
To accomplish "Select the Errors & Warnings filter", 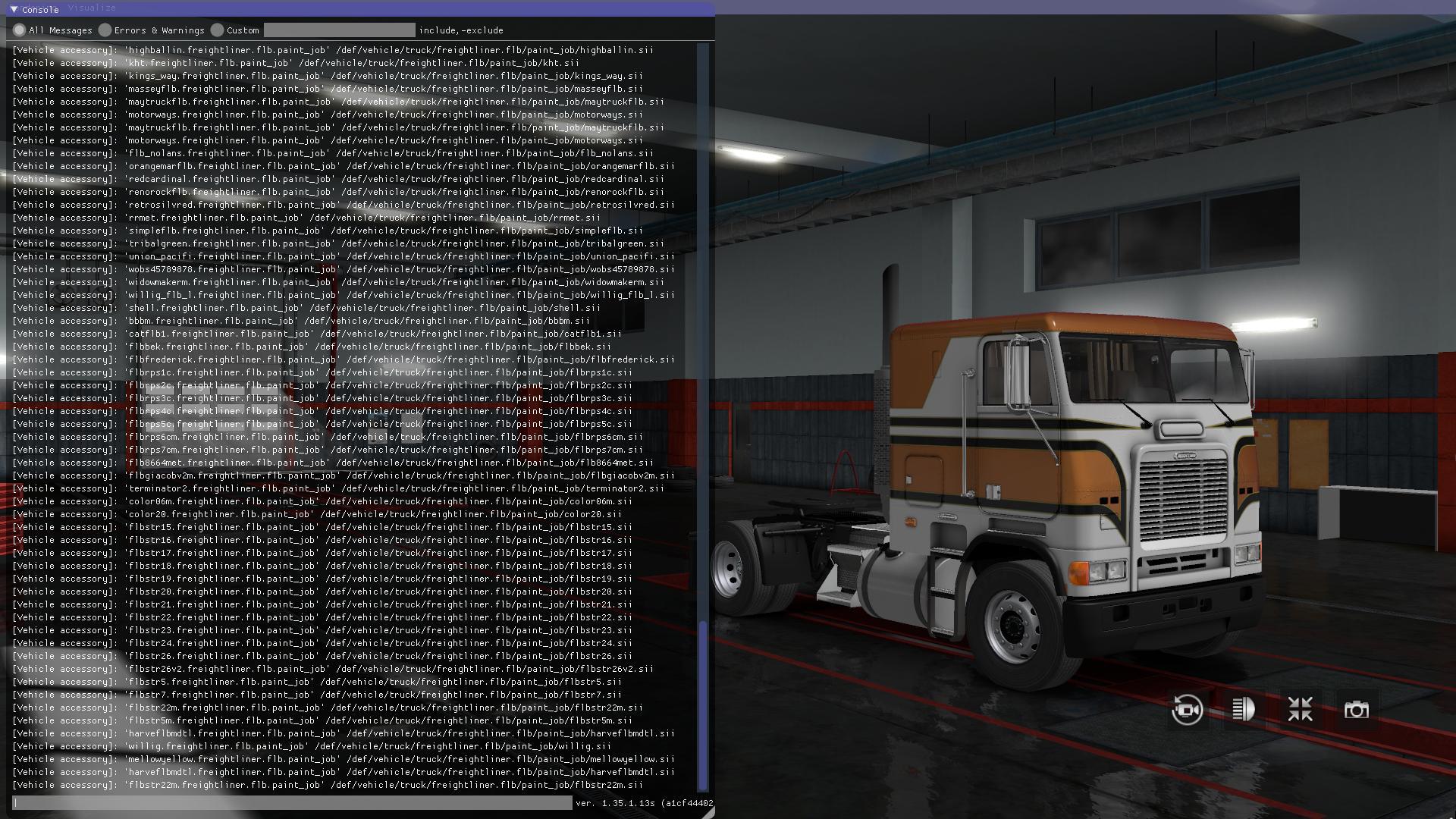I will 105,30.
